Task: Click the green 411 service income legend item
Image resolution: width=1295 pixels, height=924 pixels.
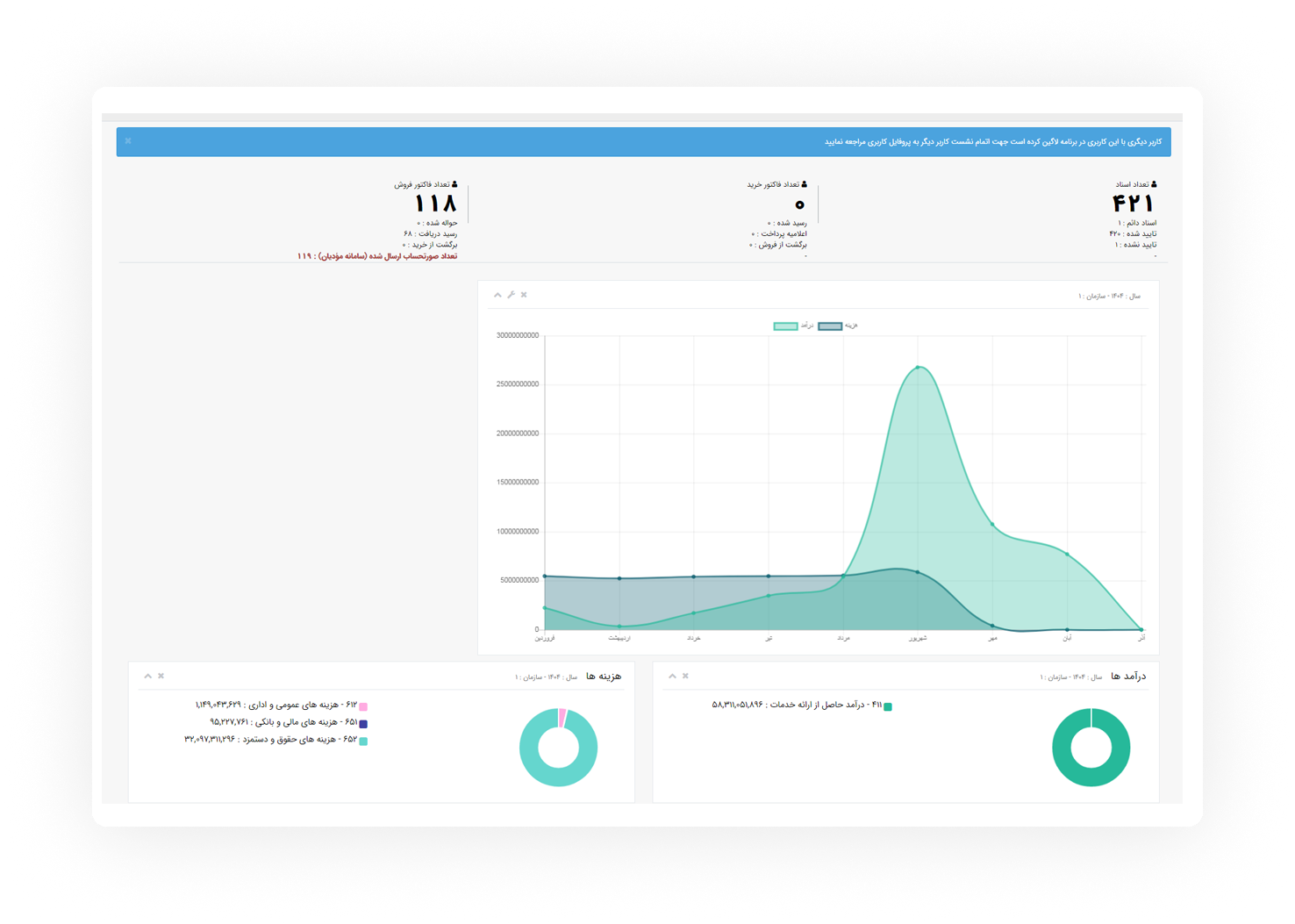Action: 887,706
